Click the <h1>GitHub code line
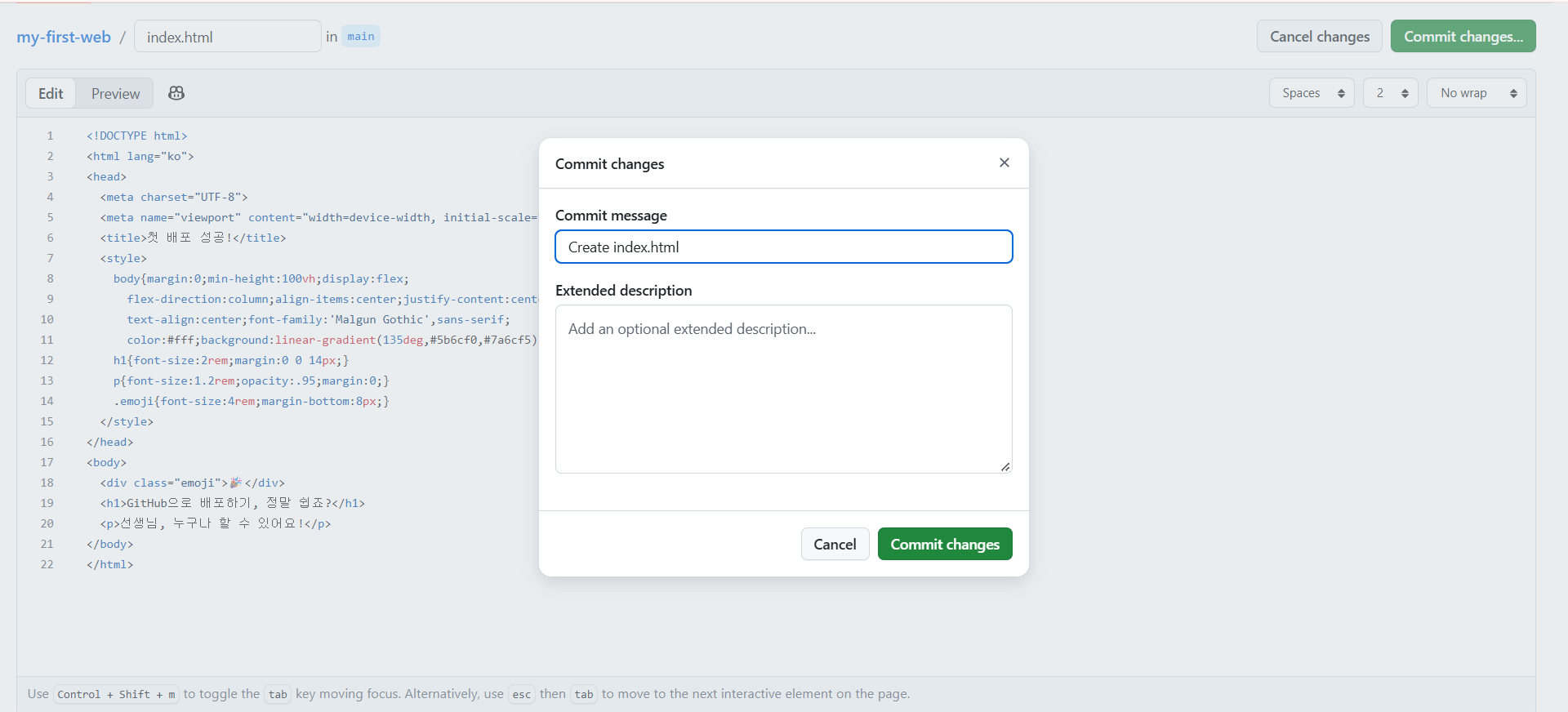Image resolution: width=1568 pixels, height=712 pixels. tap(233, 503)
